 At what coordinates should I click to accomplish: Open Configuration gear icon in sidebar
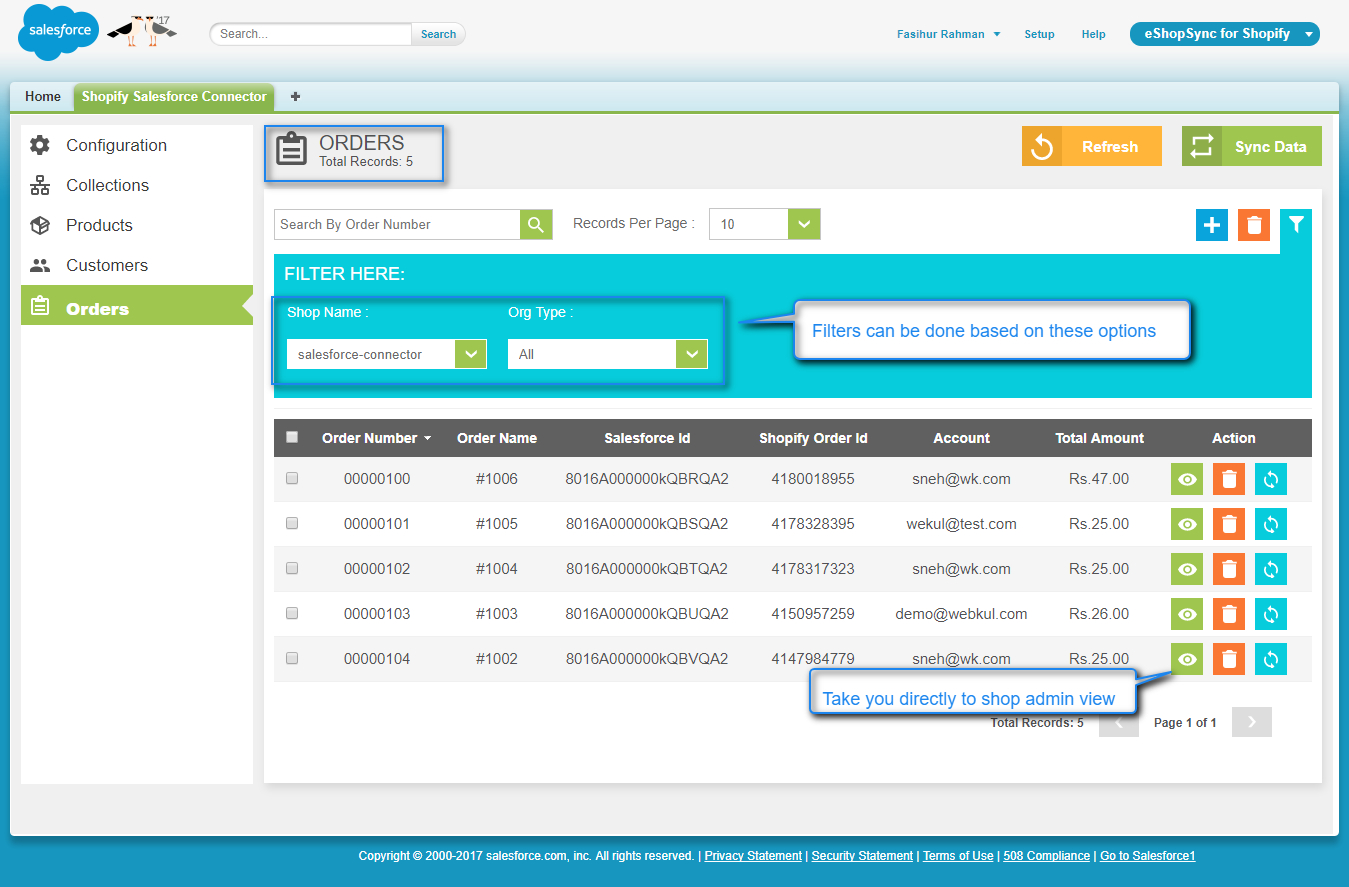[x=40, y=145]
